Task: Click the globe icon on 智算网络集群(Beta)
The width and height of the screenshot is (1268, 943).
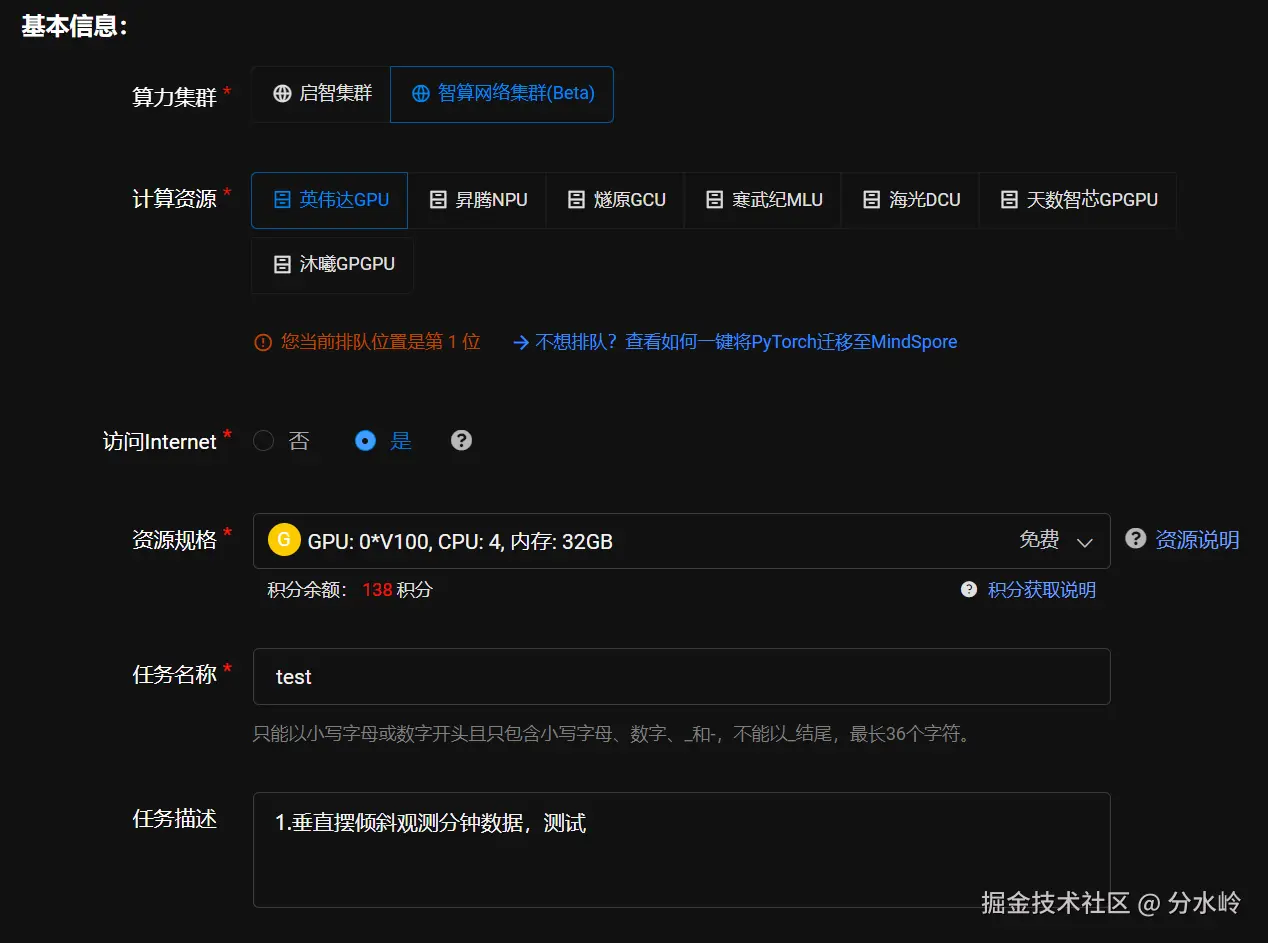Action: coord(419,94)
